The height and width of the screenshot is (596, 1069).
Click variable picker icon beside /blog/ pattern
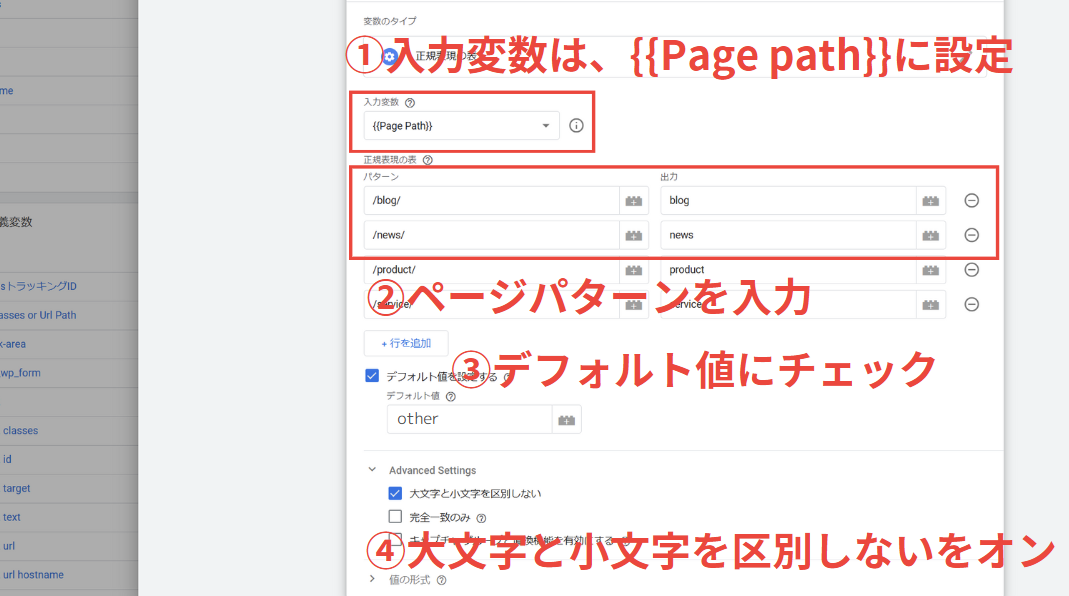634,200
